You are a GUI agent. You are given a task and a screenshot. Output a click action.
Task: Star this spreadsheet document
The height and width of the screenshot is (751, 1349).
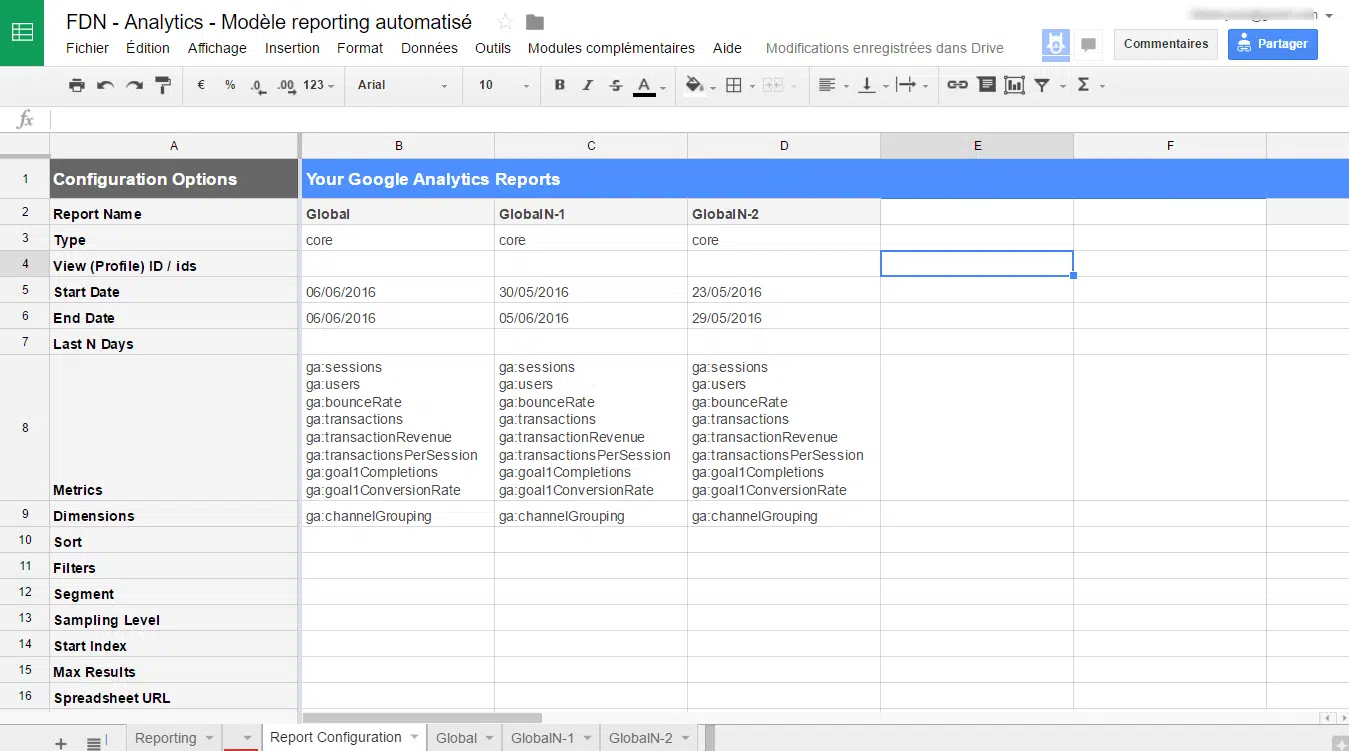[505, 22]
